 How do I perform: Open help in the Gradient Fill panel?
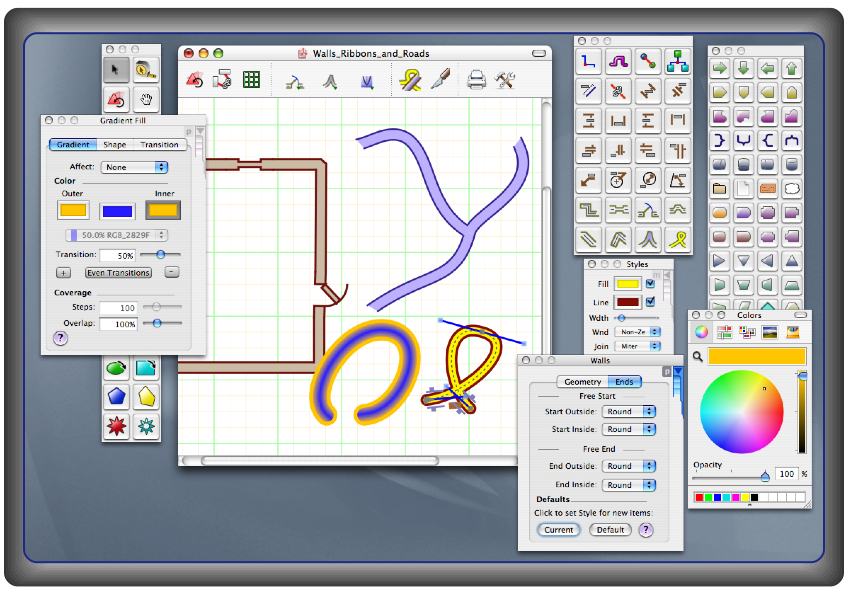click(x=60, y=338)
